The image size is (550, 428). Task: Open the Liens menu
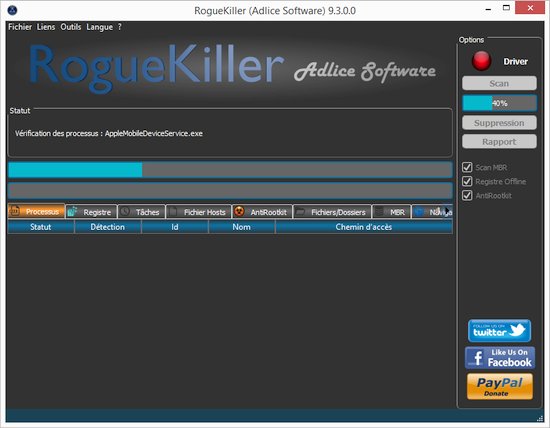click(46, 27)
